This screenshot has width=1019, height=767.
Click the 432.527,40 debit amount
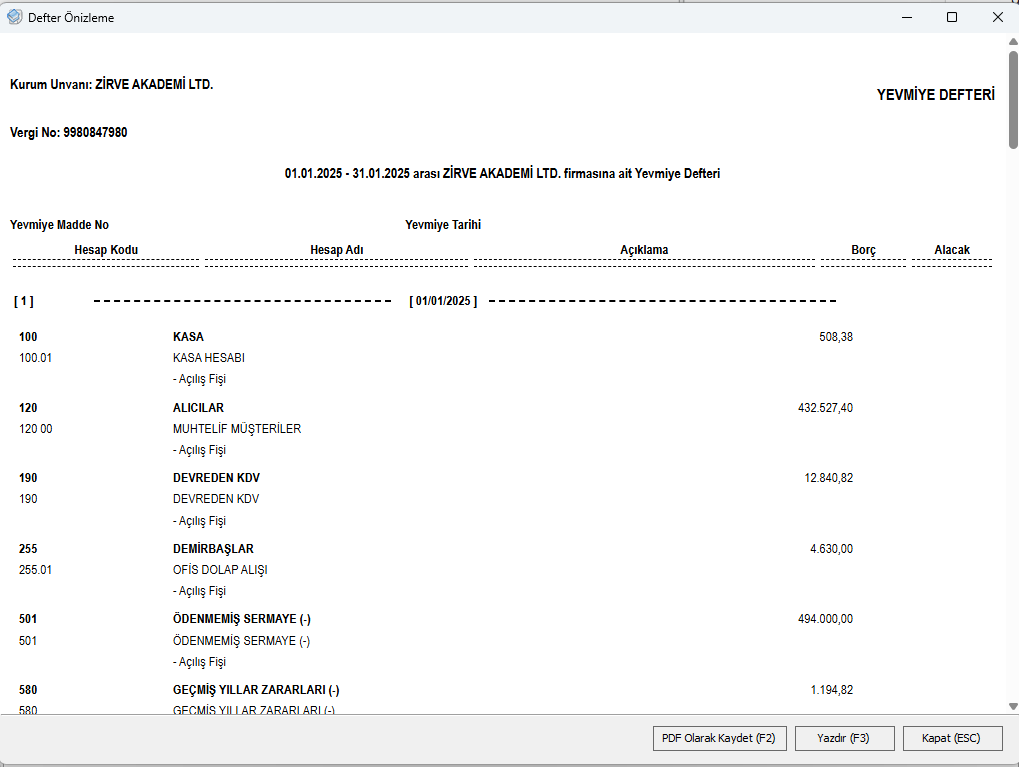coord(825,408)
